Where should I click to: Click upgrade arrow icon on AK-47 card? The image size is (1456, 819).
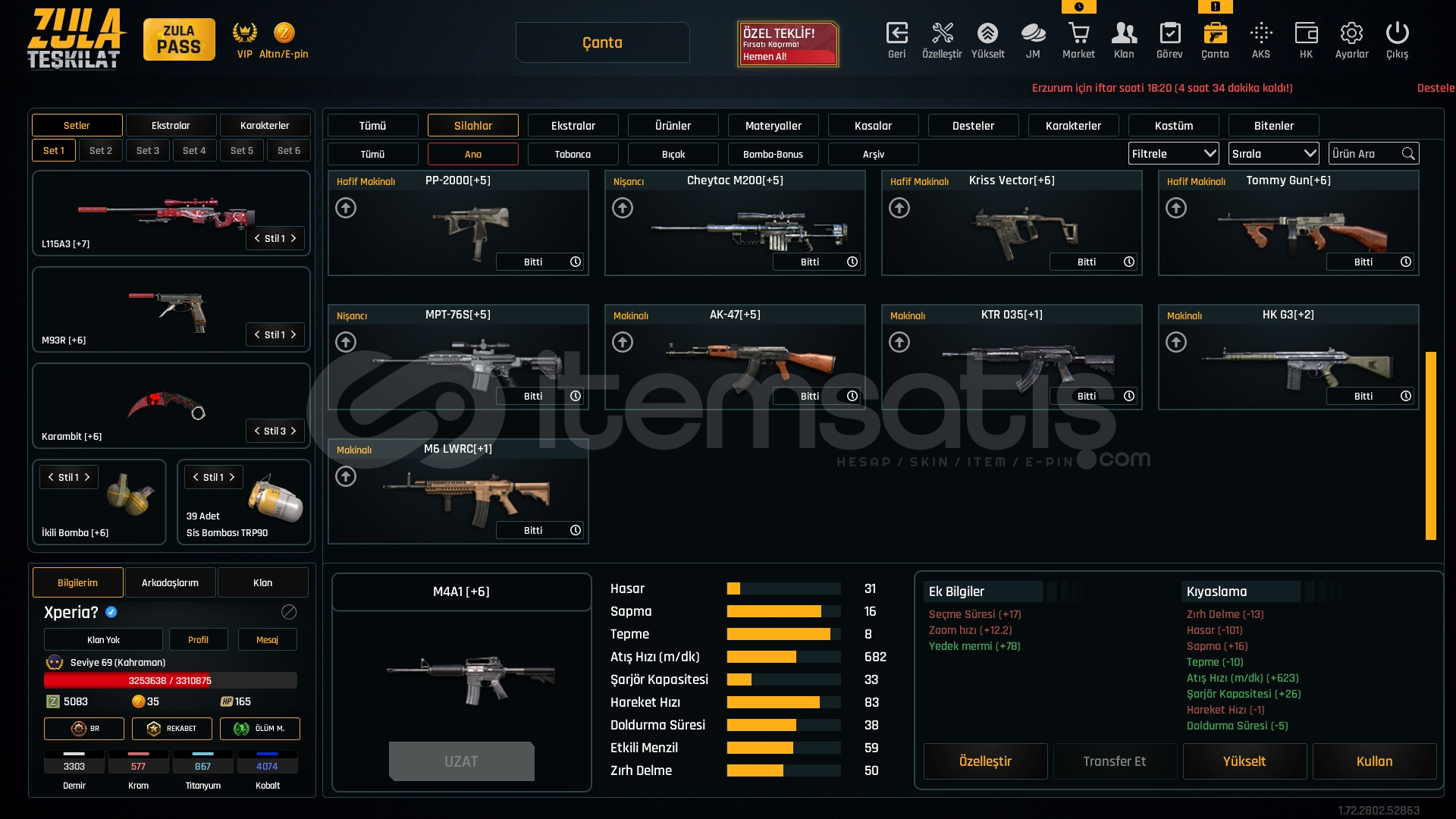pyautogui.click(x=623, y=342)
